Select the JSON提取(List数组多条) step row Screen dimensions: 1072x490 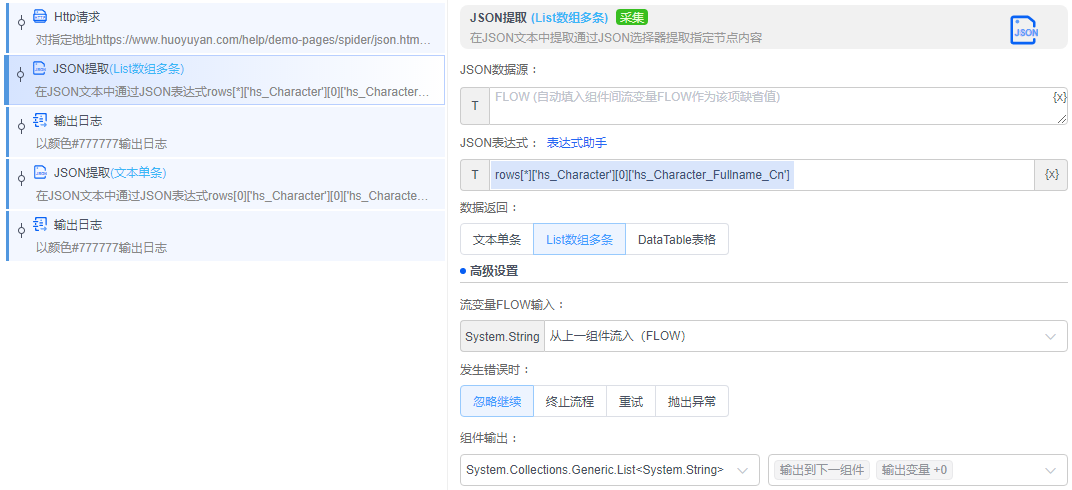point(226,80)
